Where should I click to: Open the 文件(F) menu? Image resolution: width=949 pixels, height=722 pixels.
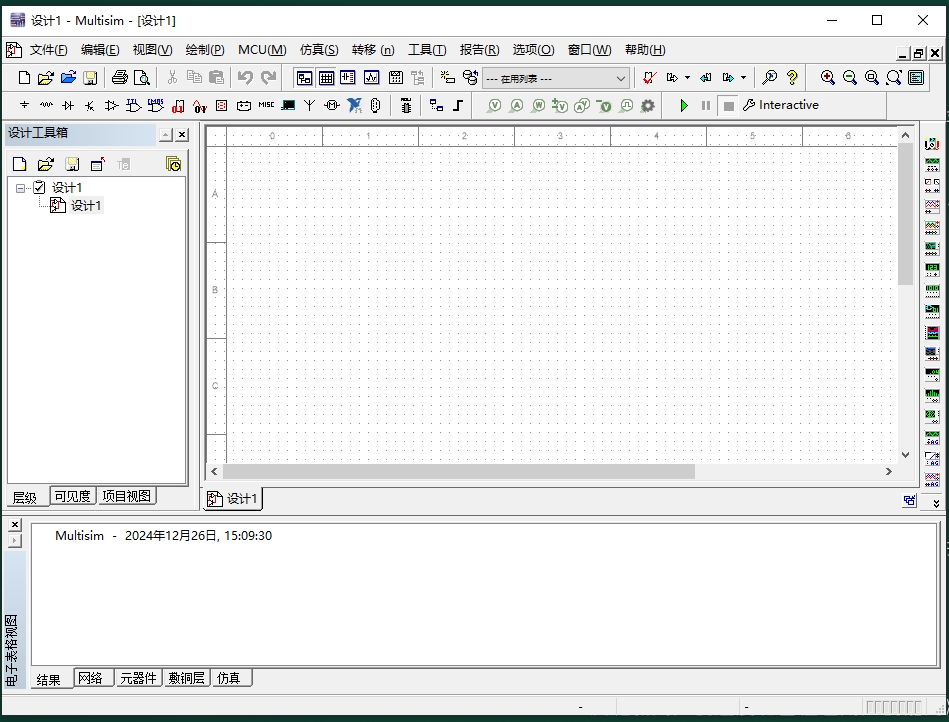48,50
